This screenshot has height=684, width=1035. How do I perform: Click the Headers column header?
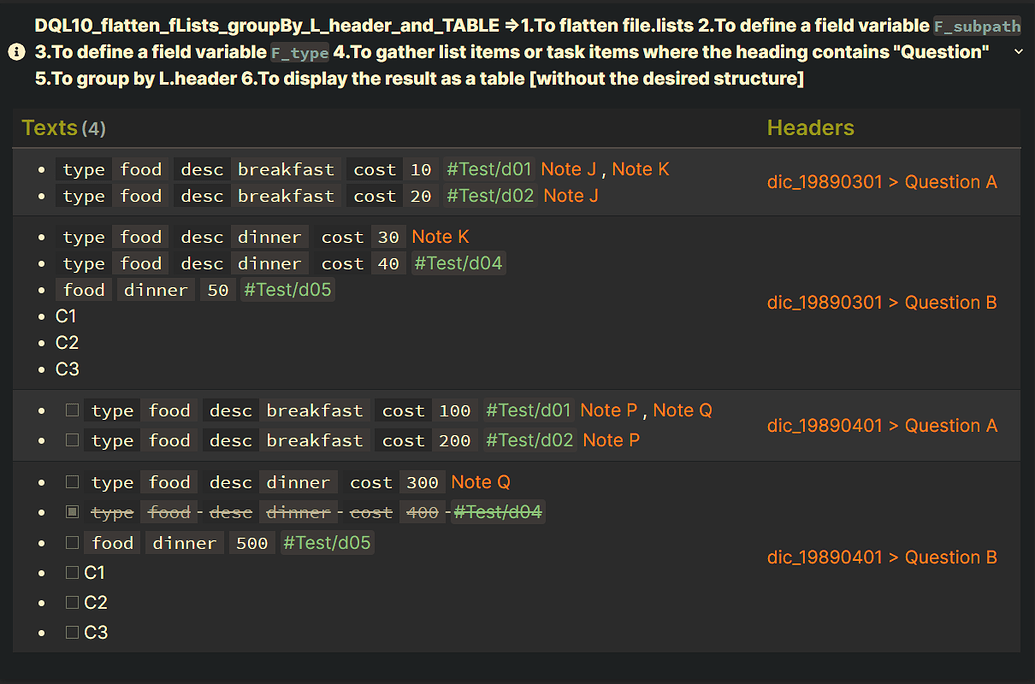[810, 128]
